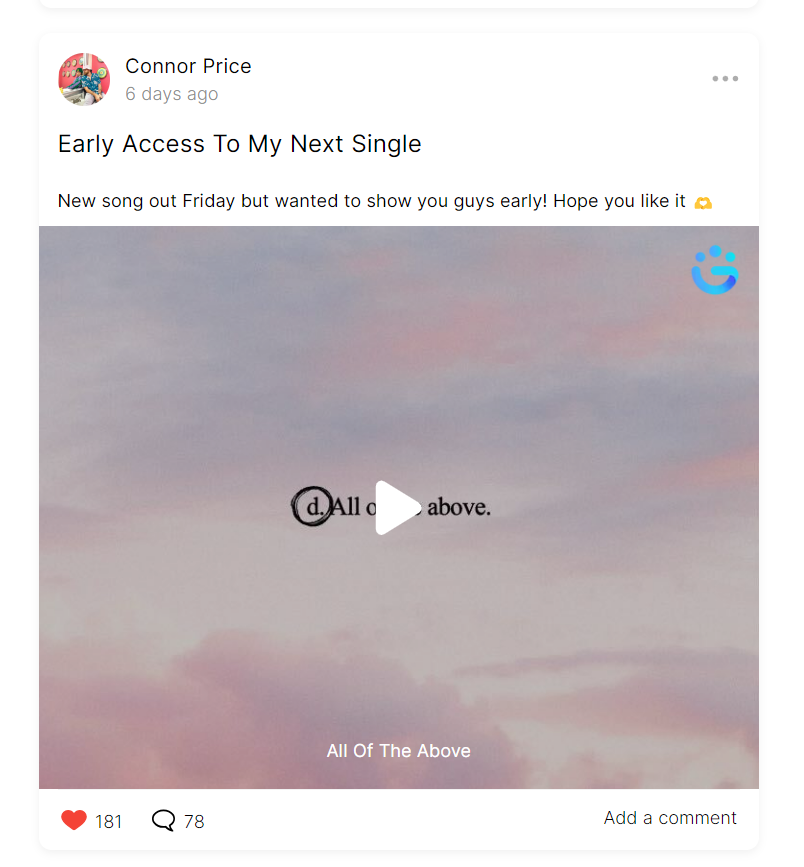The height and width of the screenshot is (867, 804).
Task: Click the heart-hands emoji in post text
Action: tap(703, 203)
